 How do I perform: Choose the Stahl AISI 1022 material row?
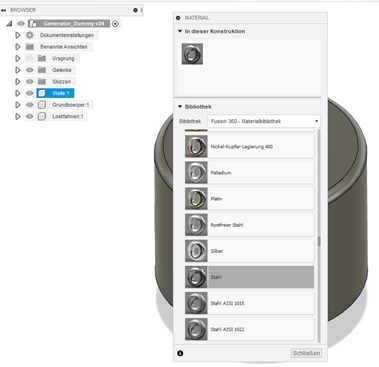(x=250, y=329)
